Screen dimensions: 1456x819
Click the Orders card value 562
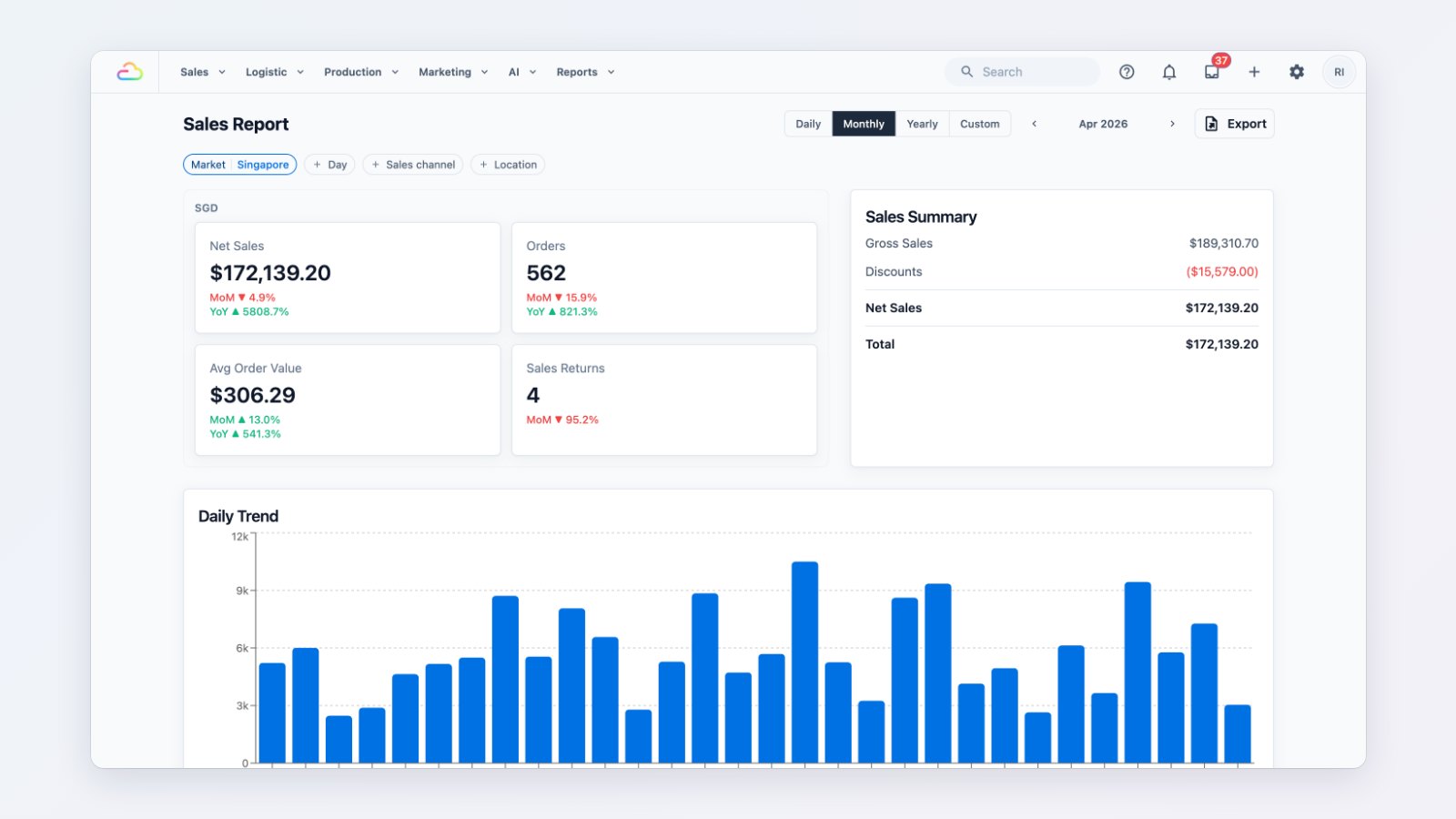546,273
